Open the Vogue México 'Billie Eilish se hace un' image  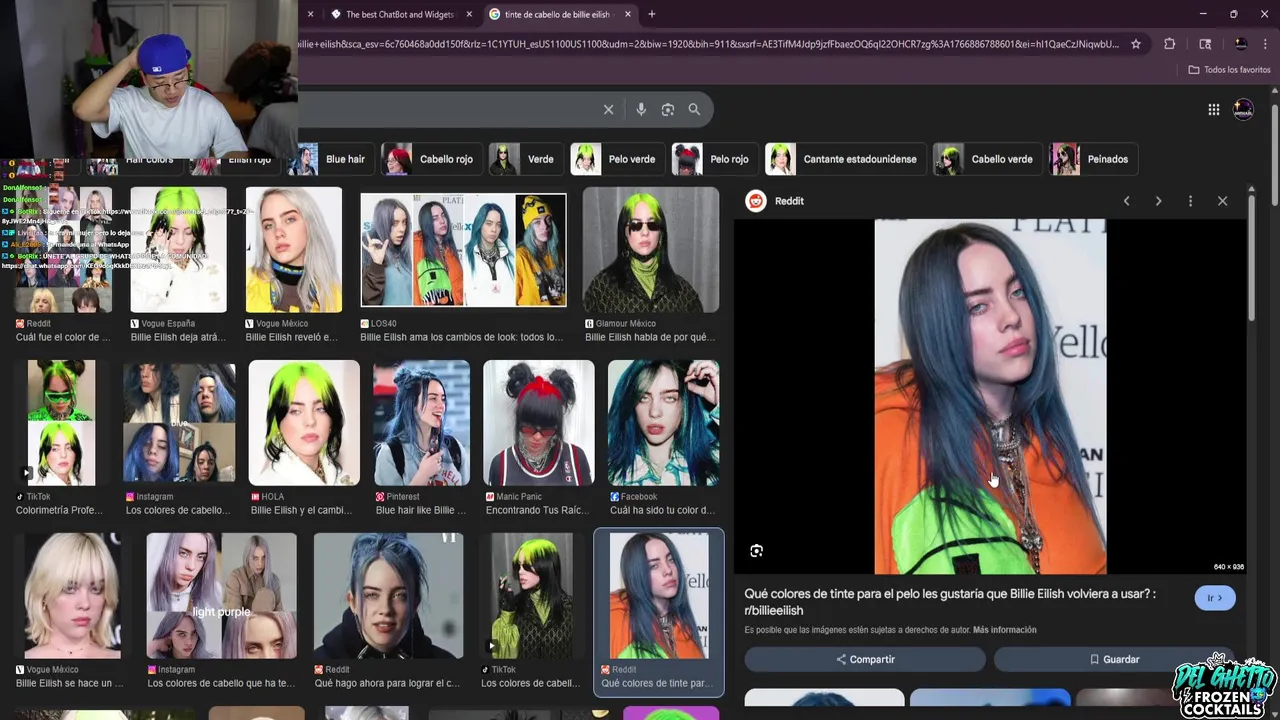tap(72, 596)
